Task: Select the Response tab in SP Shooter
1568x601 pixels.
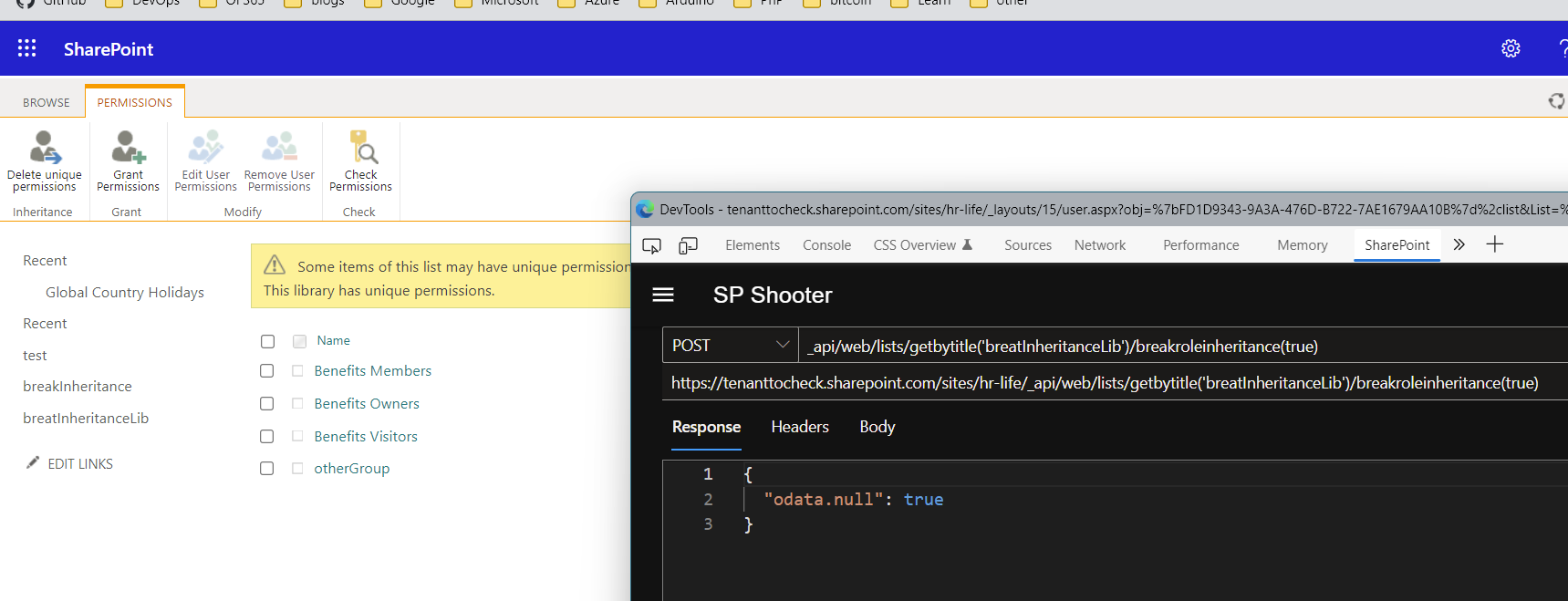Action: point(706,427)
